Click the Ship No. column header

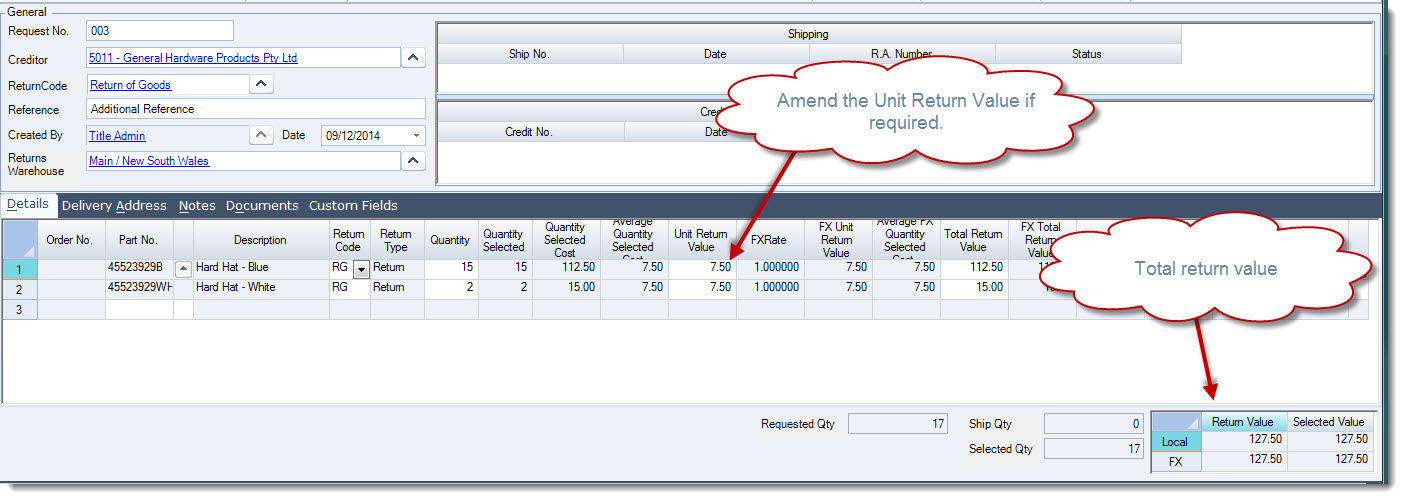pyautogui.click(x=530, y=54)
